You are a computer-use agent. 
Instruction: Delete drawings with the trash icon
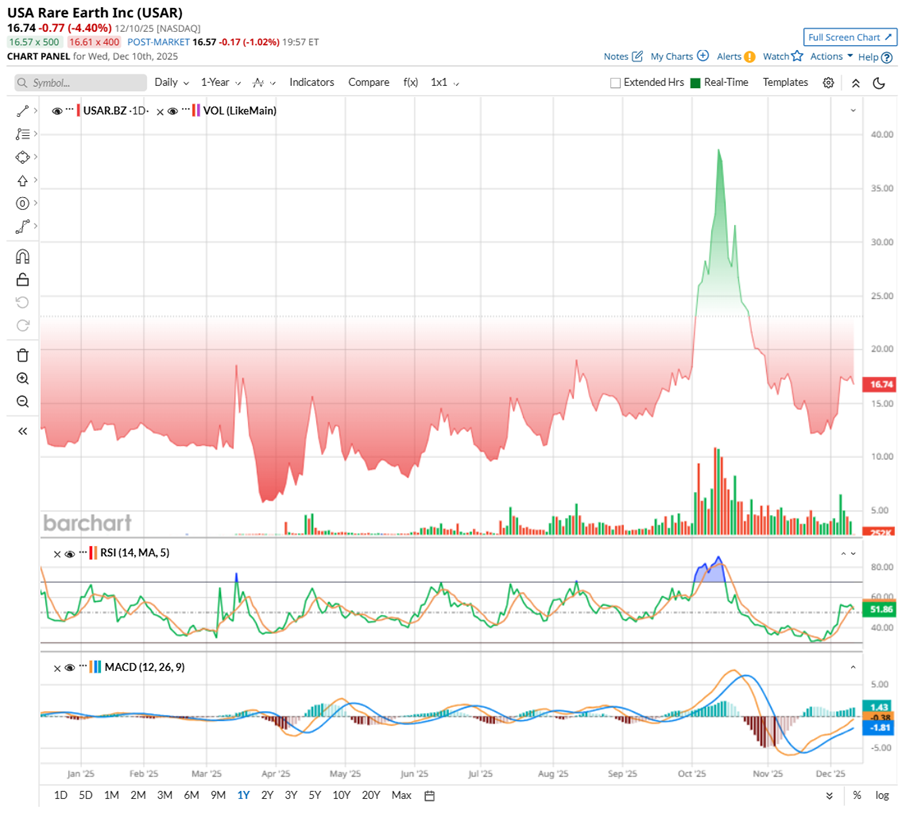tap(22, 356)
